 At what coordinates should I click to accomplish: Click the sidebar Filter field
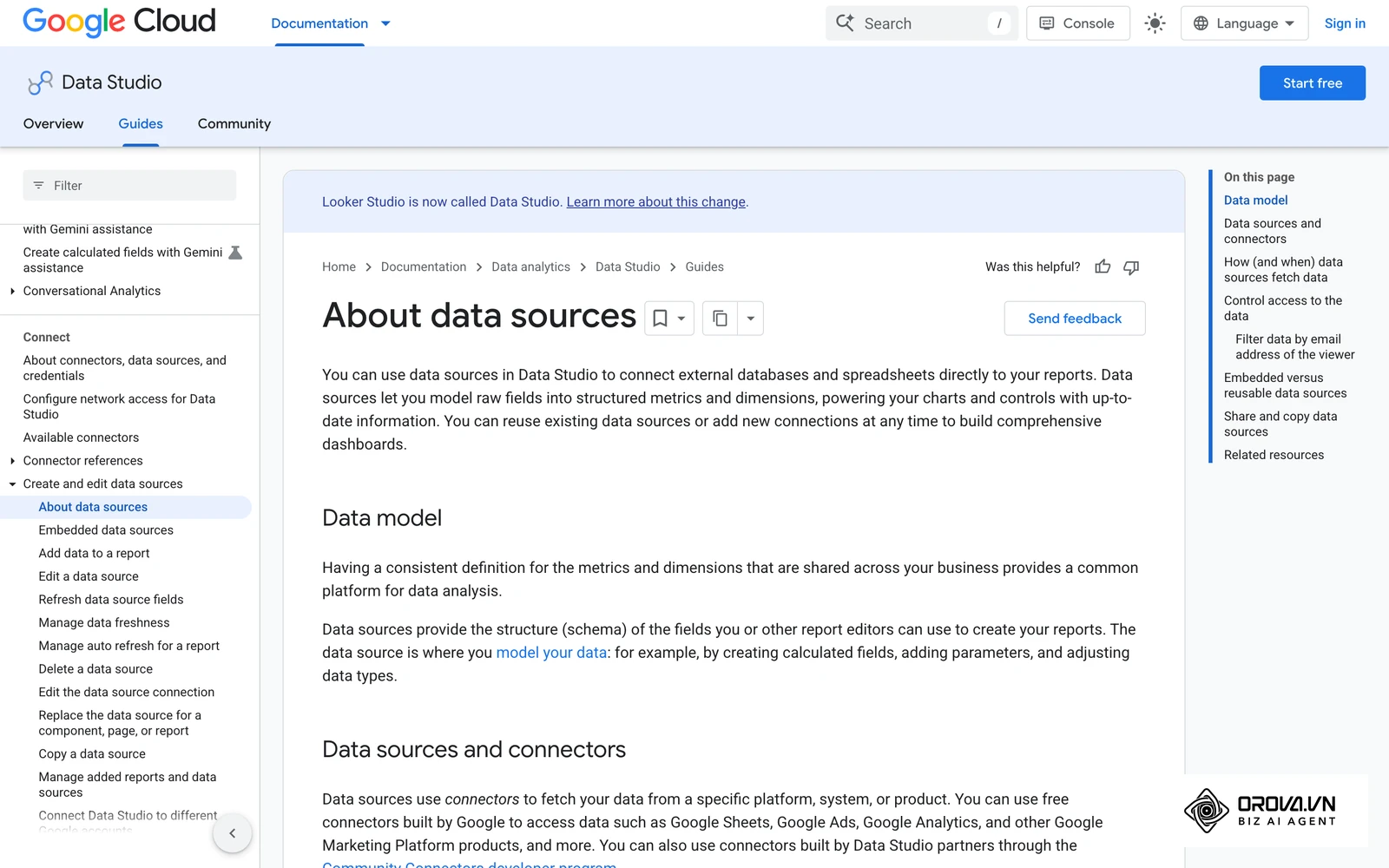[x=129, y=186]
